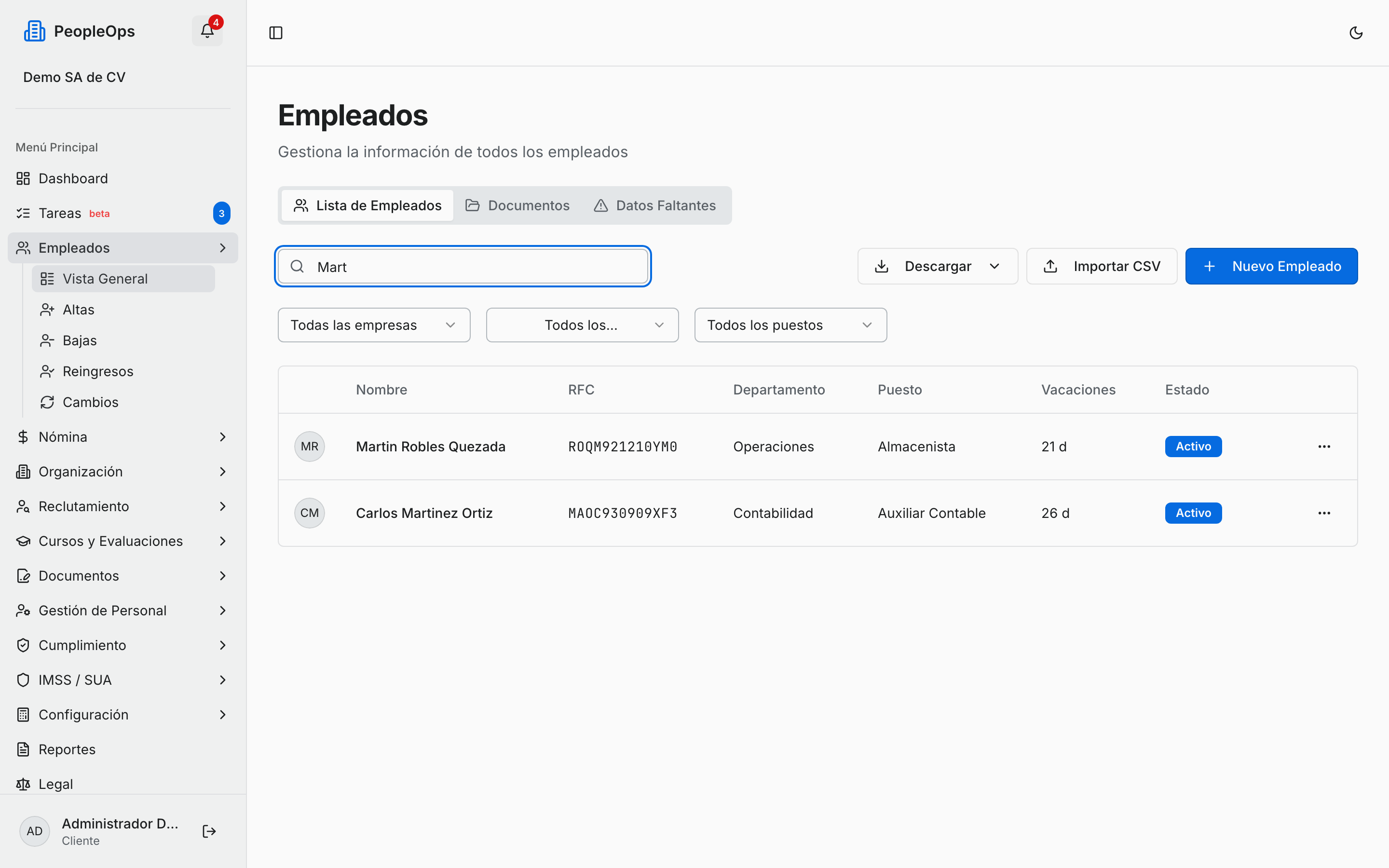Image resolution: width=1389 pixels, height=868 pixels.
Task: Click the search magnifier icon
Action: (x=297, y=266)
